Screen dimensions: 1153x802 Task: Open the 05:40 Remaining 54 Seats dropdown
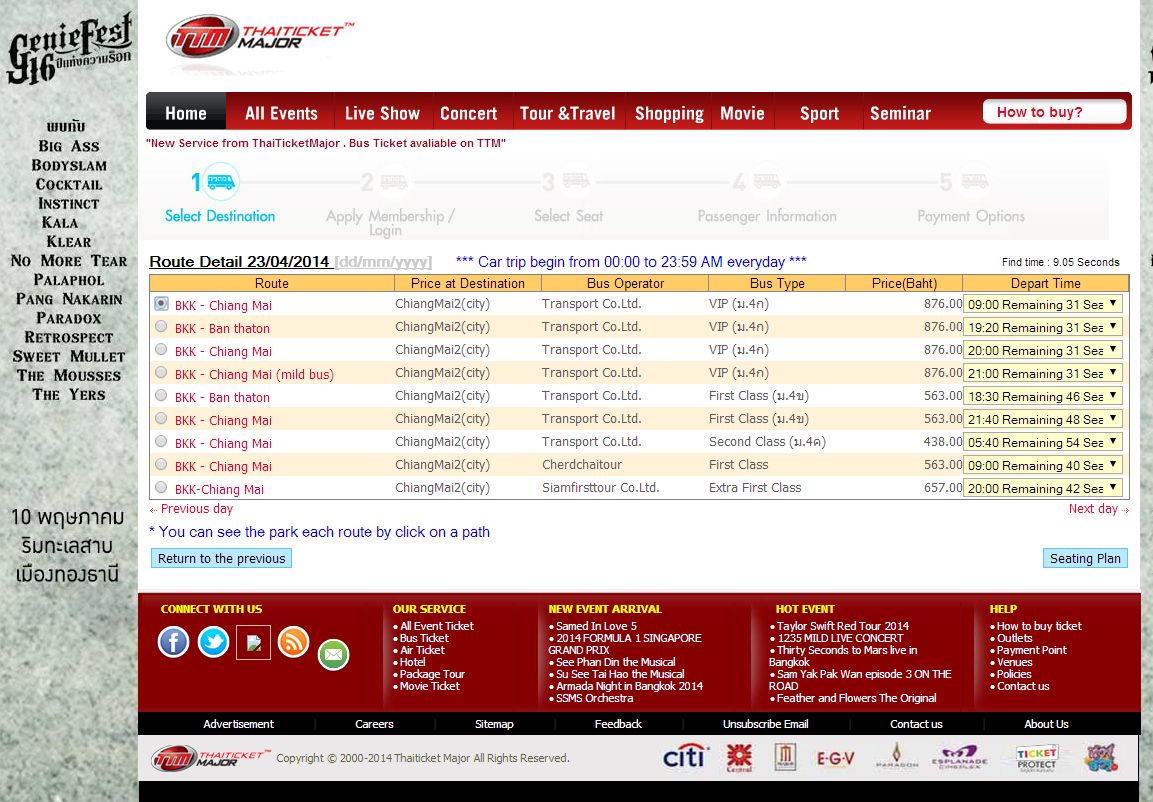pyautogui.click(x=1043, y=442)
